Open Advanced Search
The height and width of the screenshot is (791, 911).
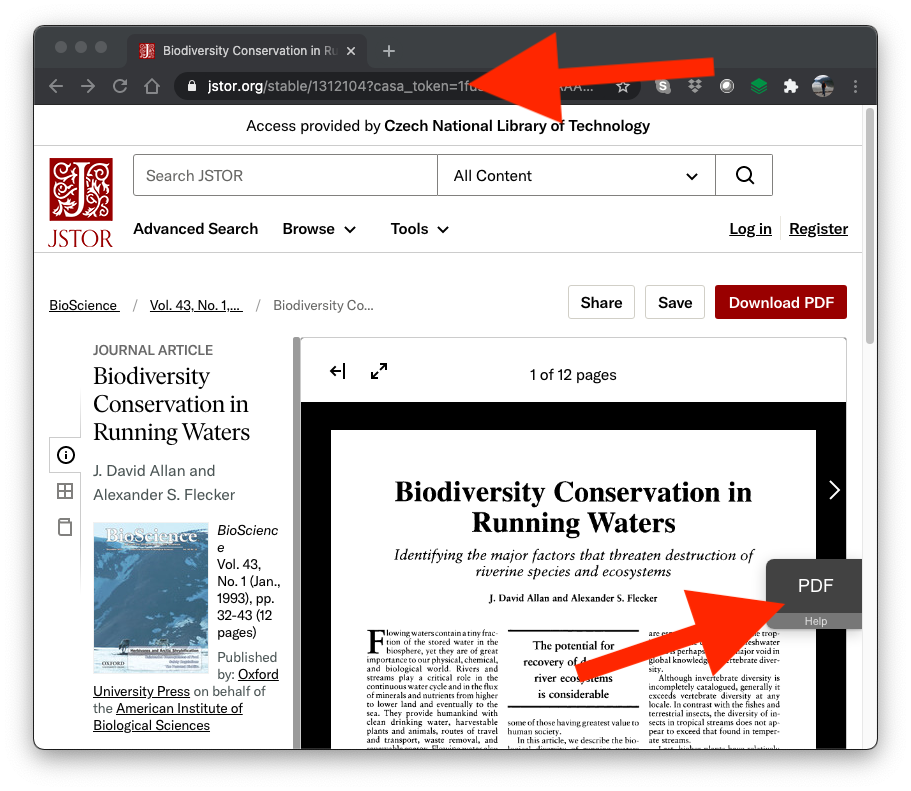[x=195, y=229]
